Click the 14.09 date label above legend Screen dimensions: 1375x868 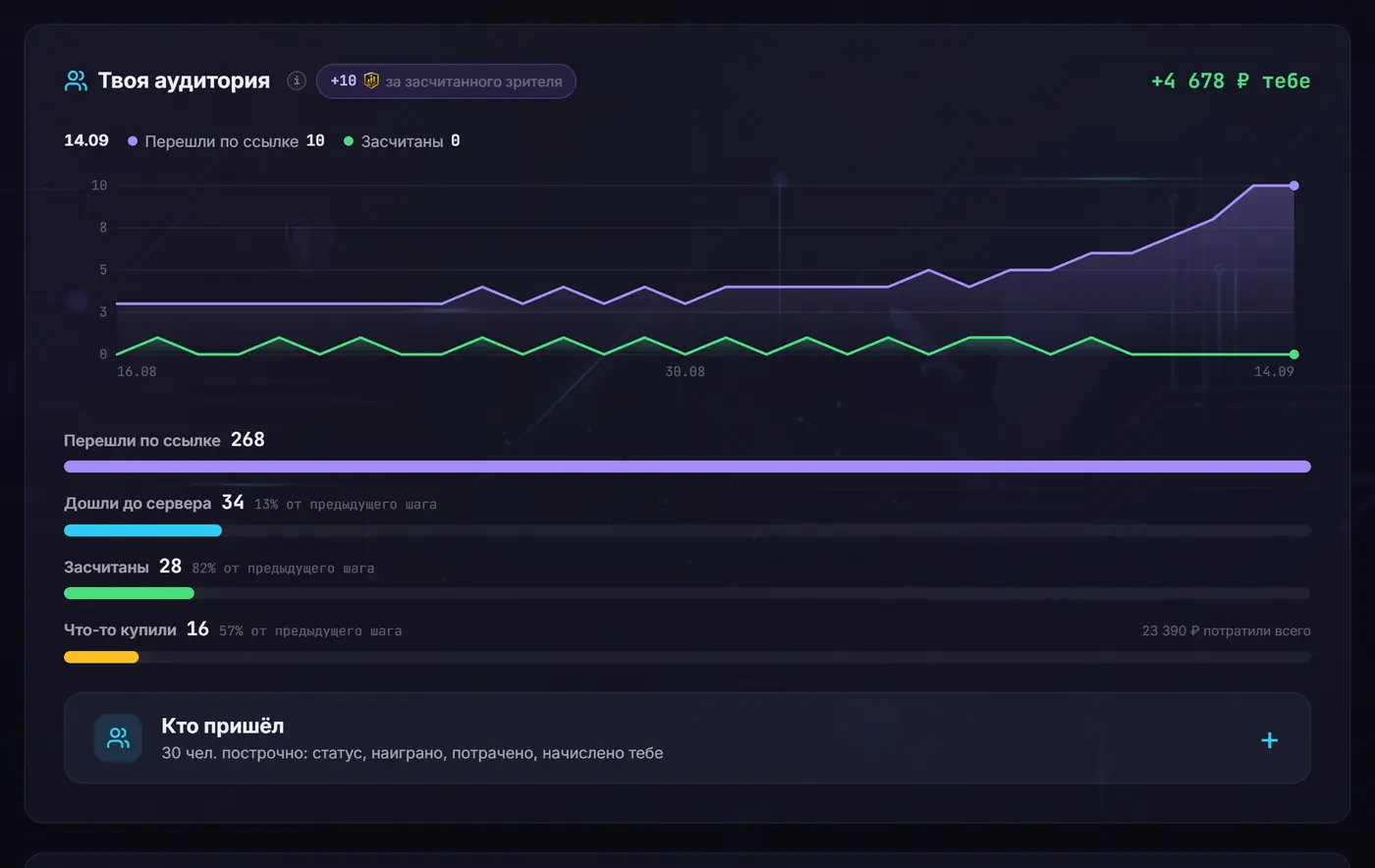86,140
